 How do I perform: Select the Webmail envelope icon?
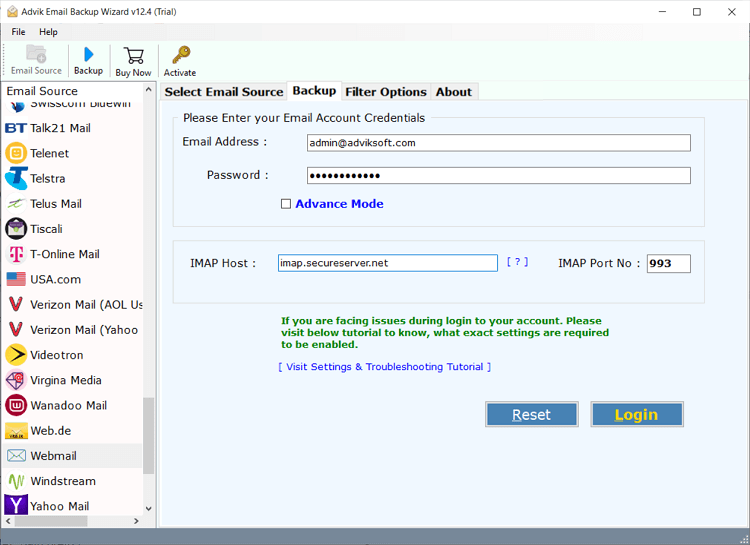coord(16,456)
